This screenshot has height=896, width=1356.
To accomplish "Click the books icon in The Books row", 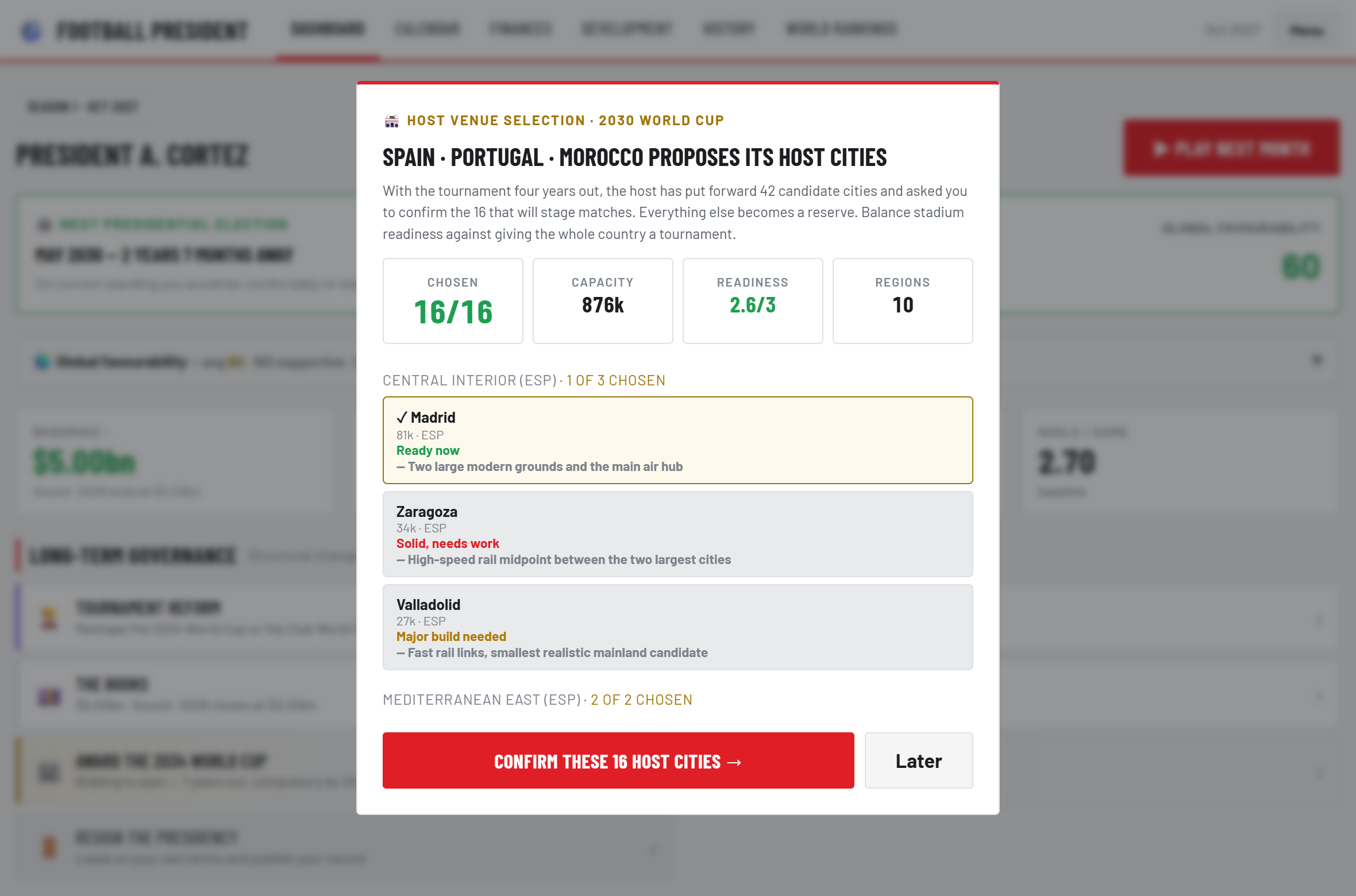I will coord(49,696).
